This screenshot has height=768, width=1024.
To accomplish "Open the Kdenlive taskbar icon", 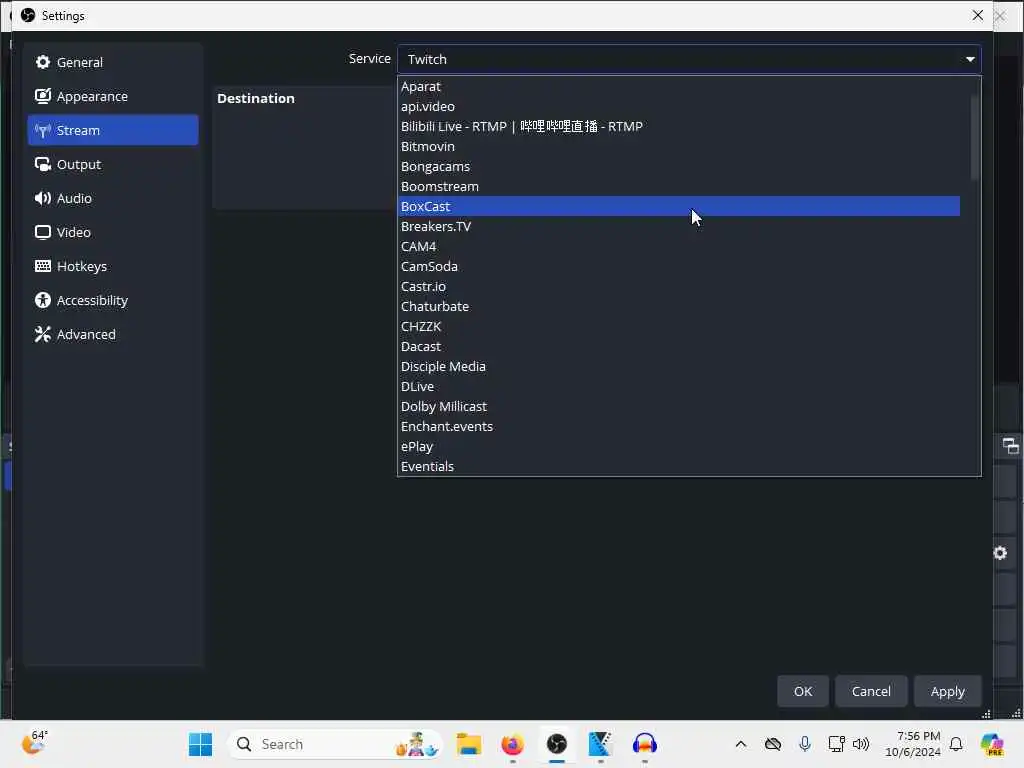I will point(600,744).
